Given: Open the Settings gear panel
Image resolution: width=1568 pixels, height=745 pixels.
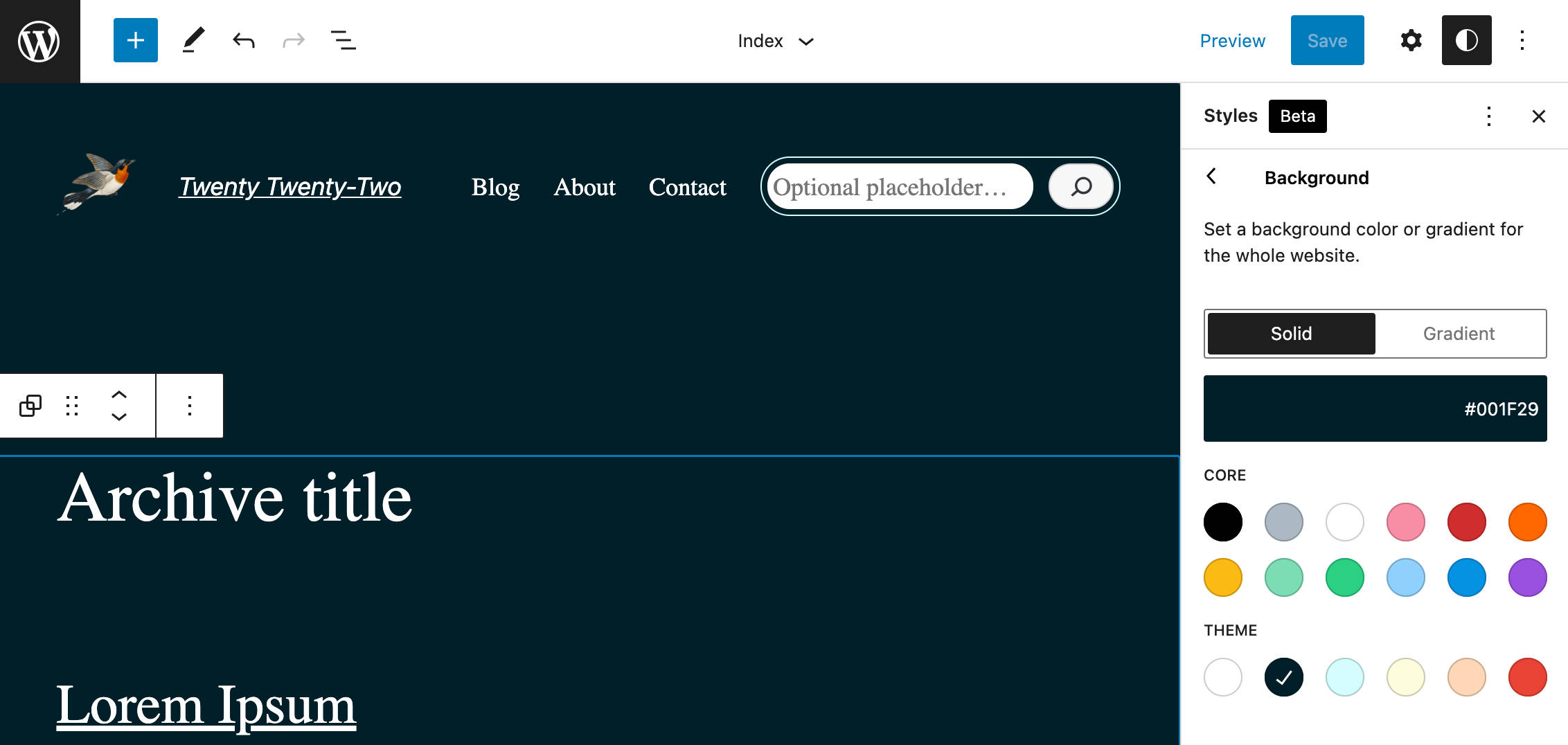Looking at the screenshot, I should click(x=1411, y=40).
